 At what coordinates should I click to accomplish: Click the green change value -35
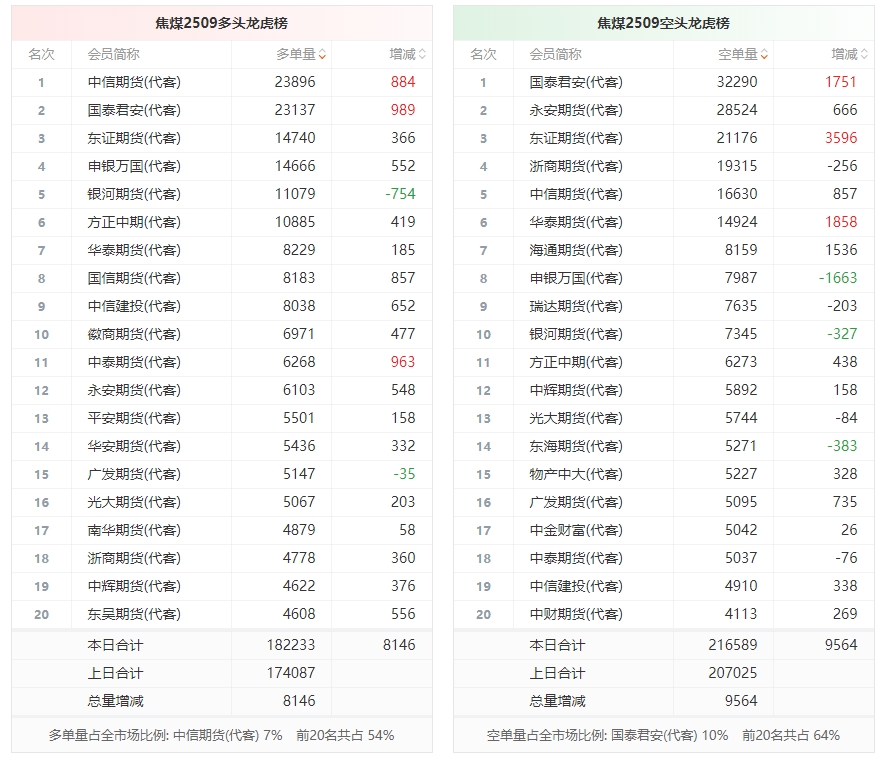pyautogui.click(x=404, y=474)
